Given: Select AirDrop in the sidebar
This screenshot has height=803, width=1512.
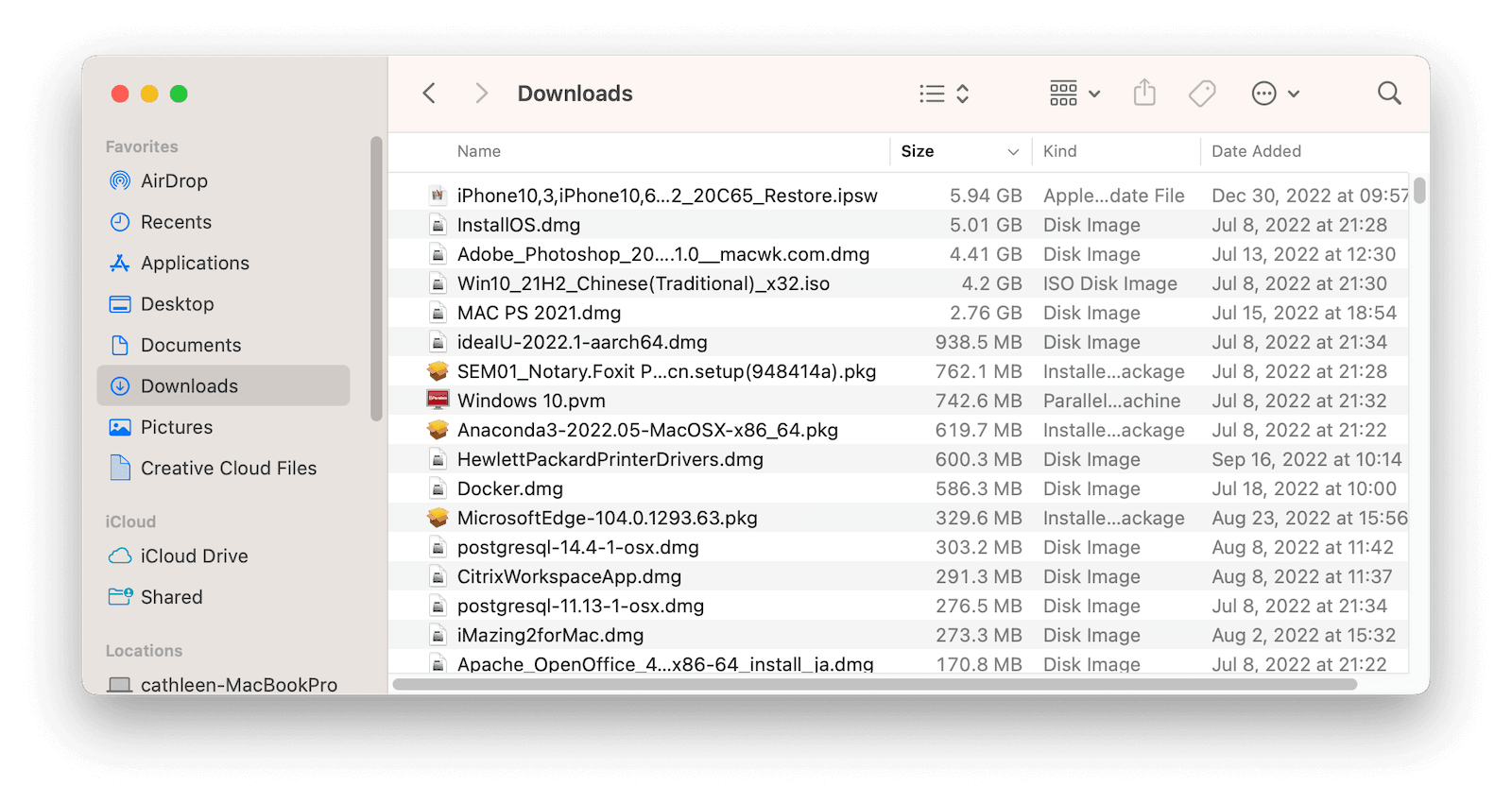Looking at the screenshot, I should 223,180.
